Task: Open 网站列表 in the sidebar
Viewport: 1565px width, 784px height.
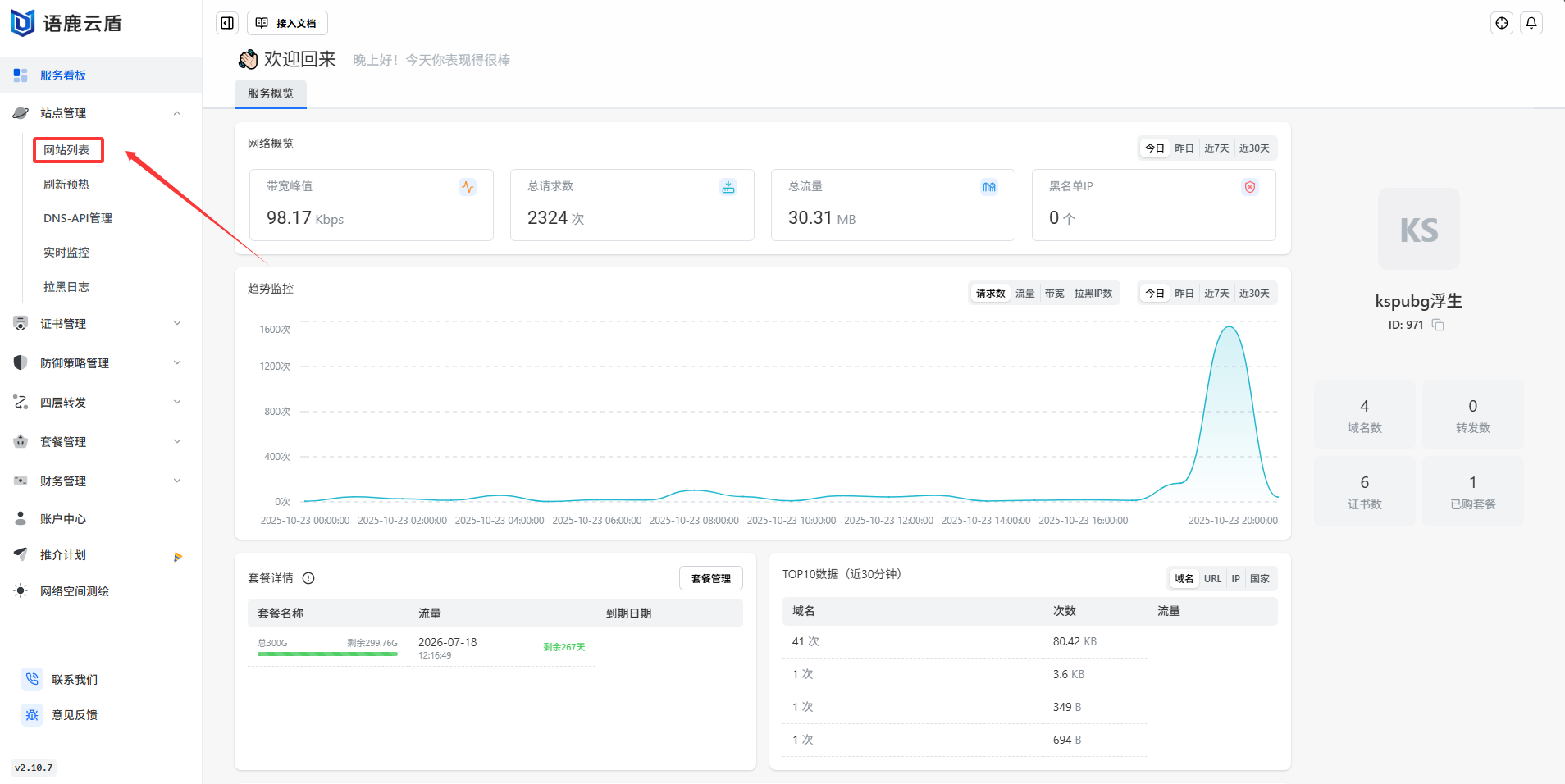Action: click(x=67, y=150)
